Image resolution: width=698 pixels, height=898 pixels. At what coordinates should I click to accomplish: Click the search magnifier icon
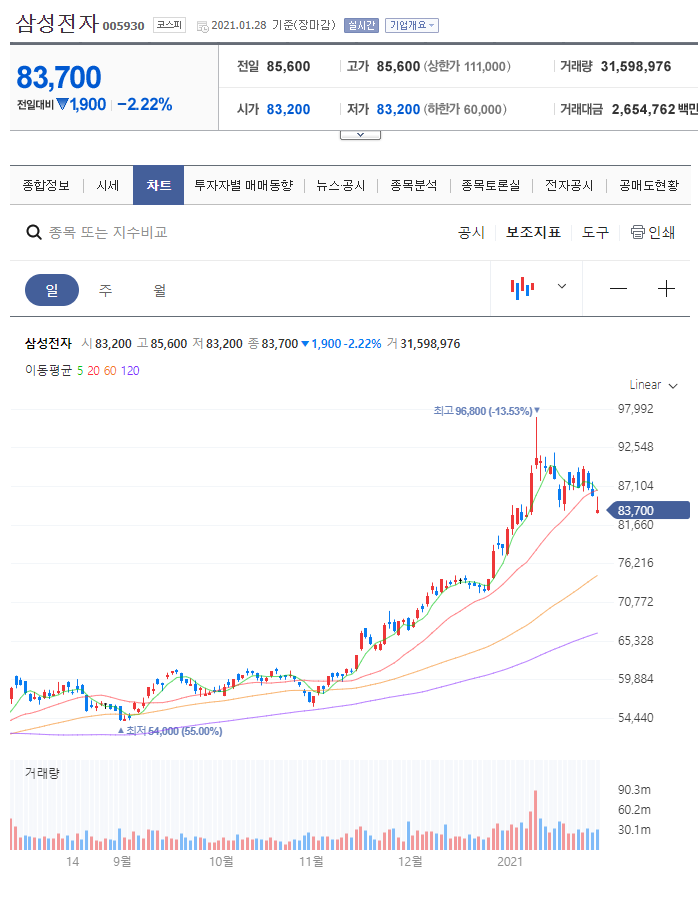pos(34,233)
